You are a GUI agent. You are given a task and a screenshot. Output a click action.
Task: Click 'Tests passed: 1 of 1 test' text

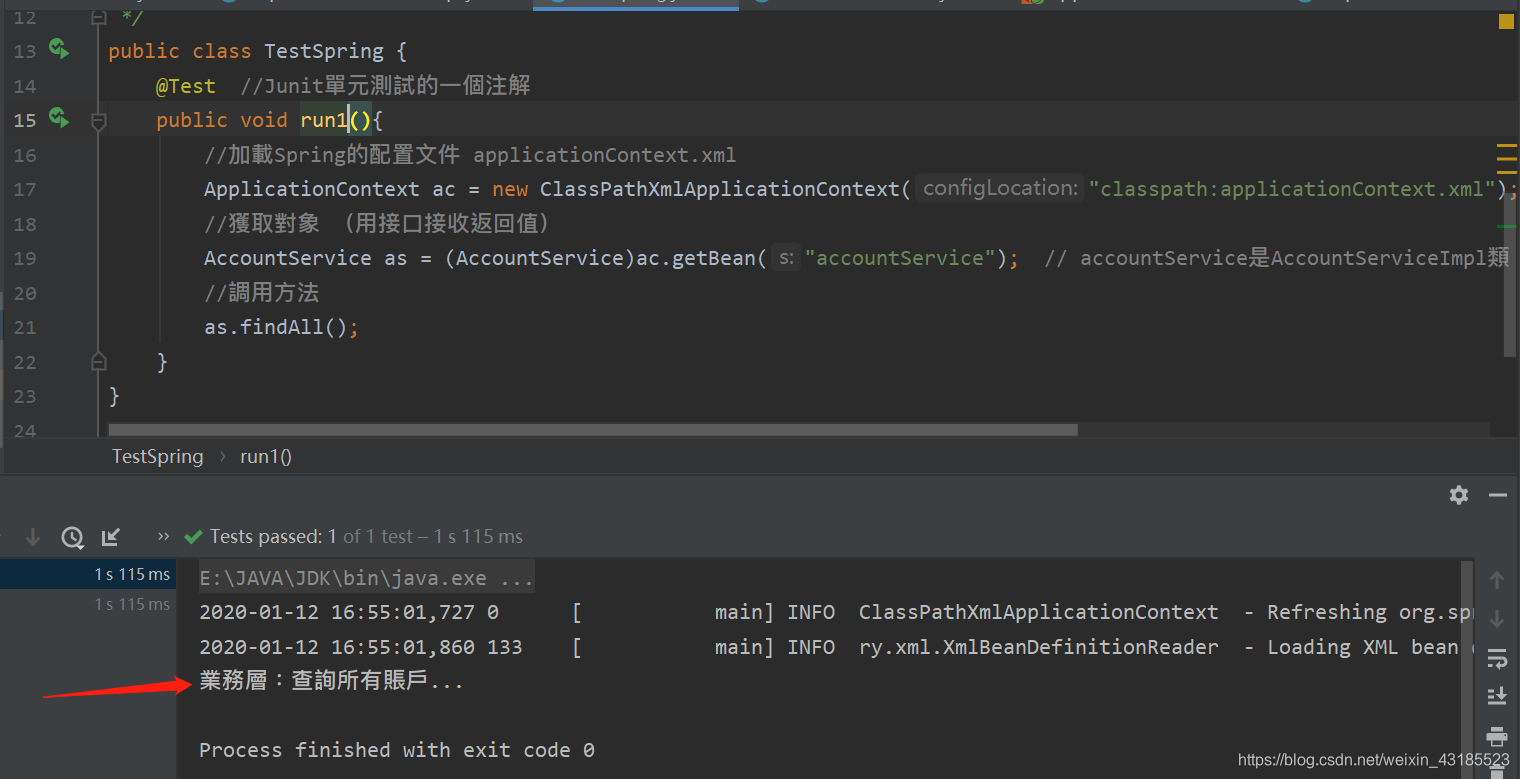pyautogui.click(x=312, y=536)
